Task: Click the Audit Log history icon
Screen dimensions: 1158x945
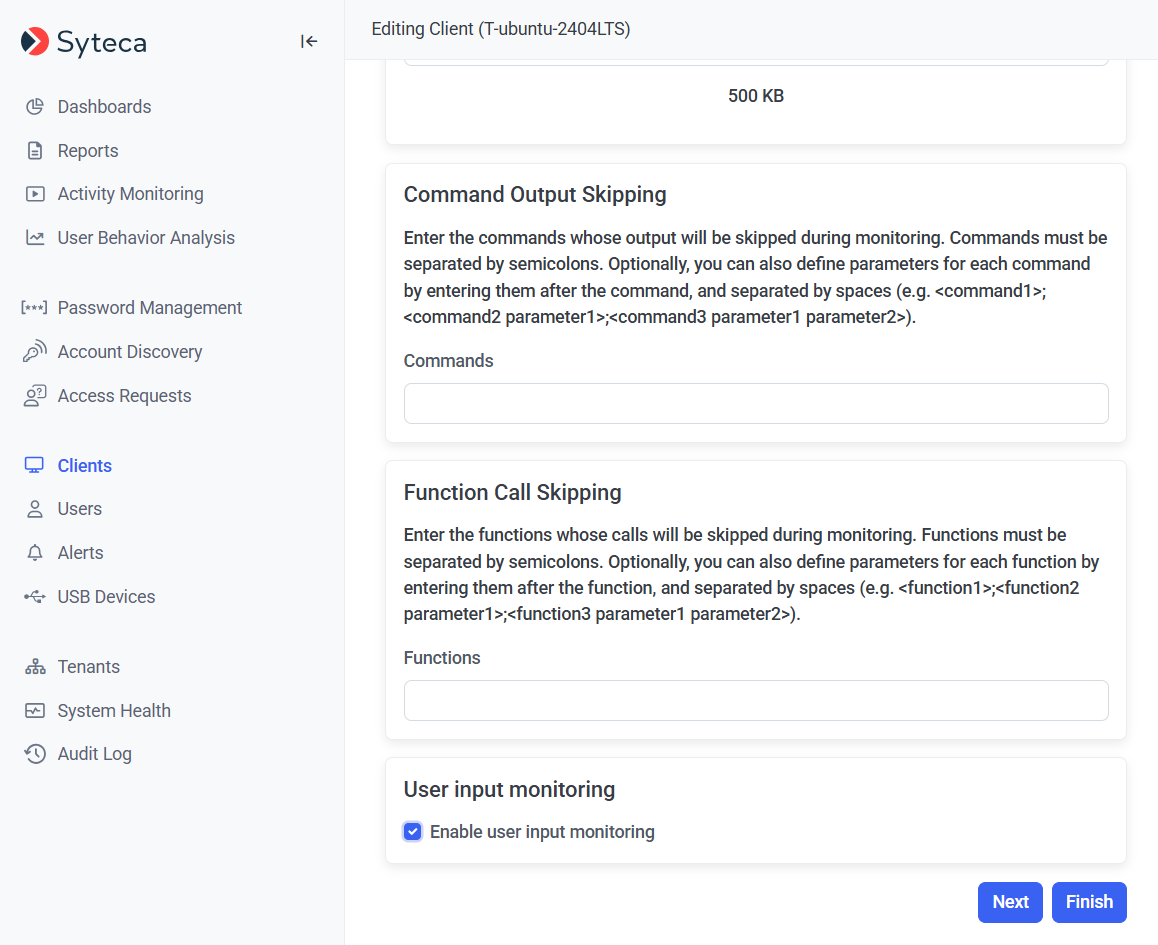Action: tap(35, 754)
